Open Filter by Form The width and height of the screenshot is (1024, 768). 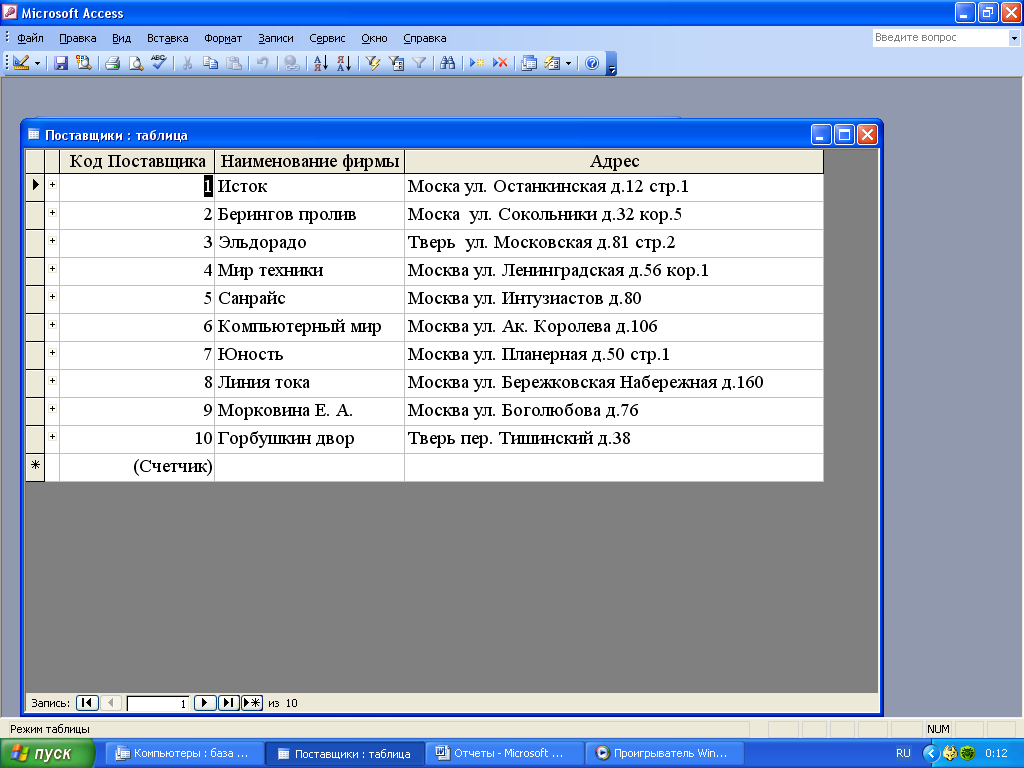pyautogui.click(x=396, y=63)
